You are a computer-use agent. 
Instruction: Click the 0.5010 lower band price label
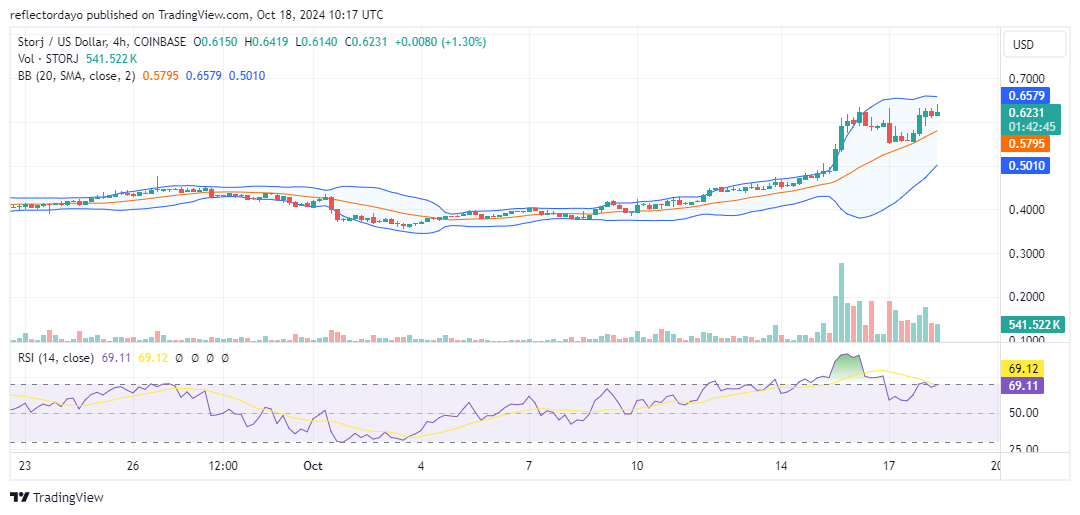pyautogui.click(x=1024, y=165)
